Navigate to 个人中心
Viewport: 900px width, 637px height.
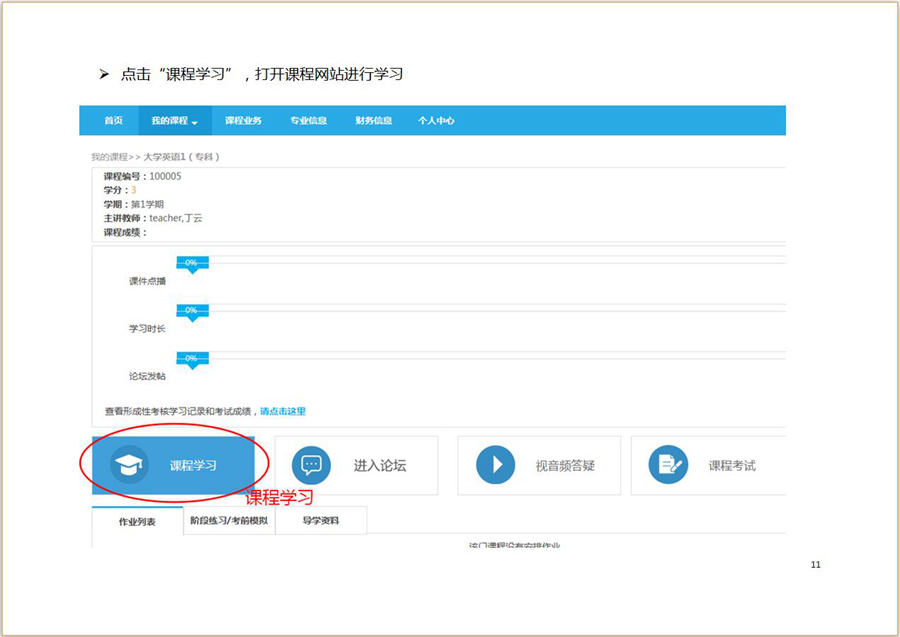[436, 121]
